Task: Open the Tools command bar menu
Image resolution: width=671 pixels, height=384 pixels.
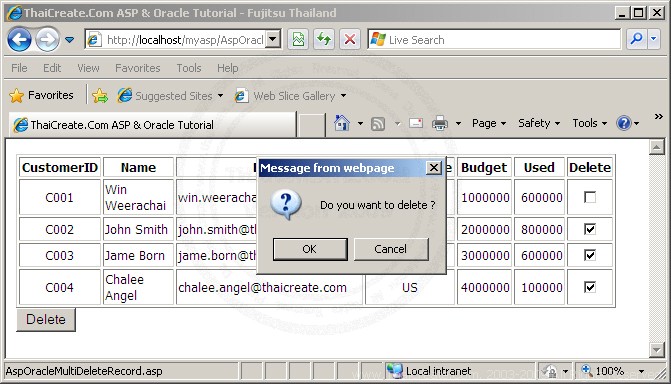Action: coord(590,123)
